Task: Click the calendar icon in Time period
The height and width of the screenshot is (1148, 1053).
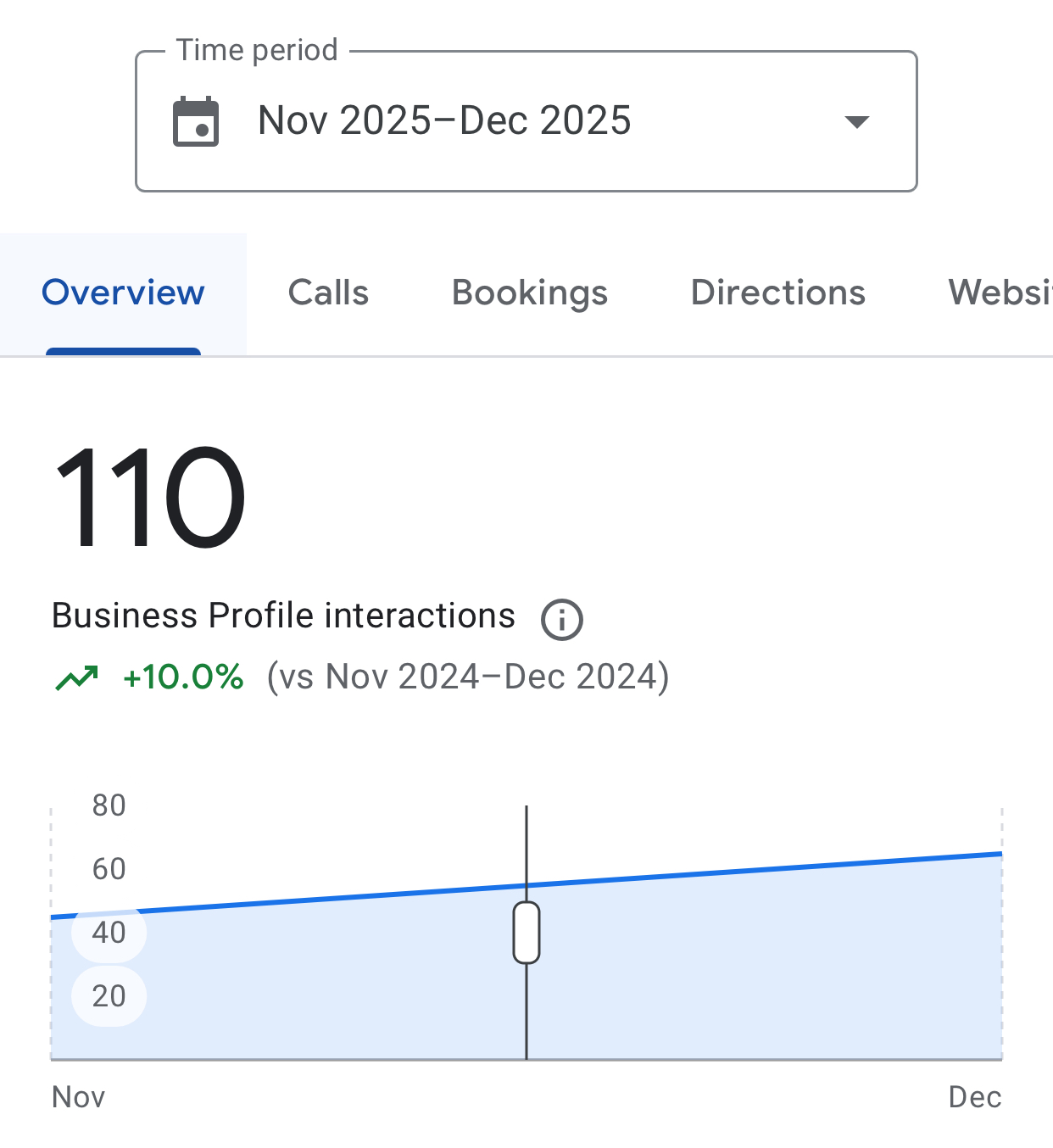Action: click(196, 122)
